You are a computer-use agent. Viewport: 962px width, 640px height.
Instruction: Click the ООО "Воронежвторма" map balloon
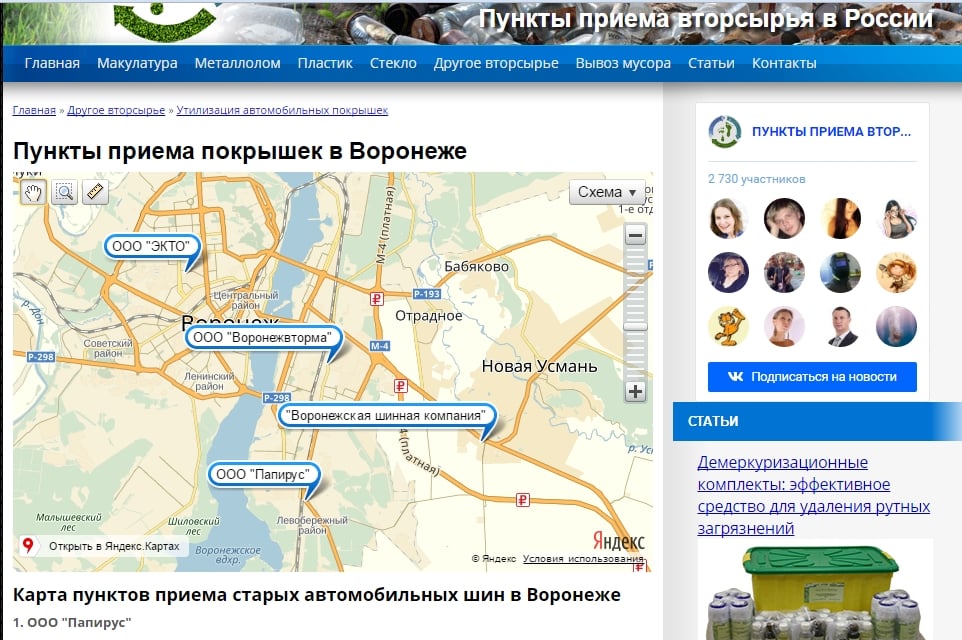263,337
